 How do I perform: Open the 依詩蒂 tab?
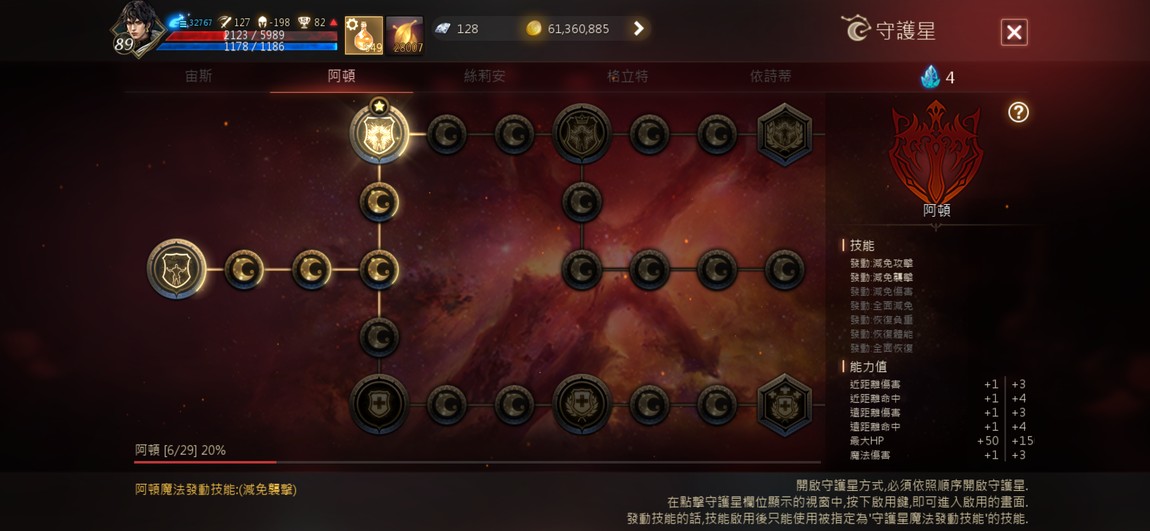[x=771, y=76]
